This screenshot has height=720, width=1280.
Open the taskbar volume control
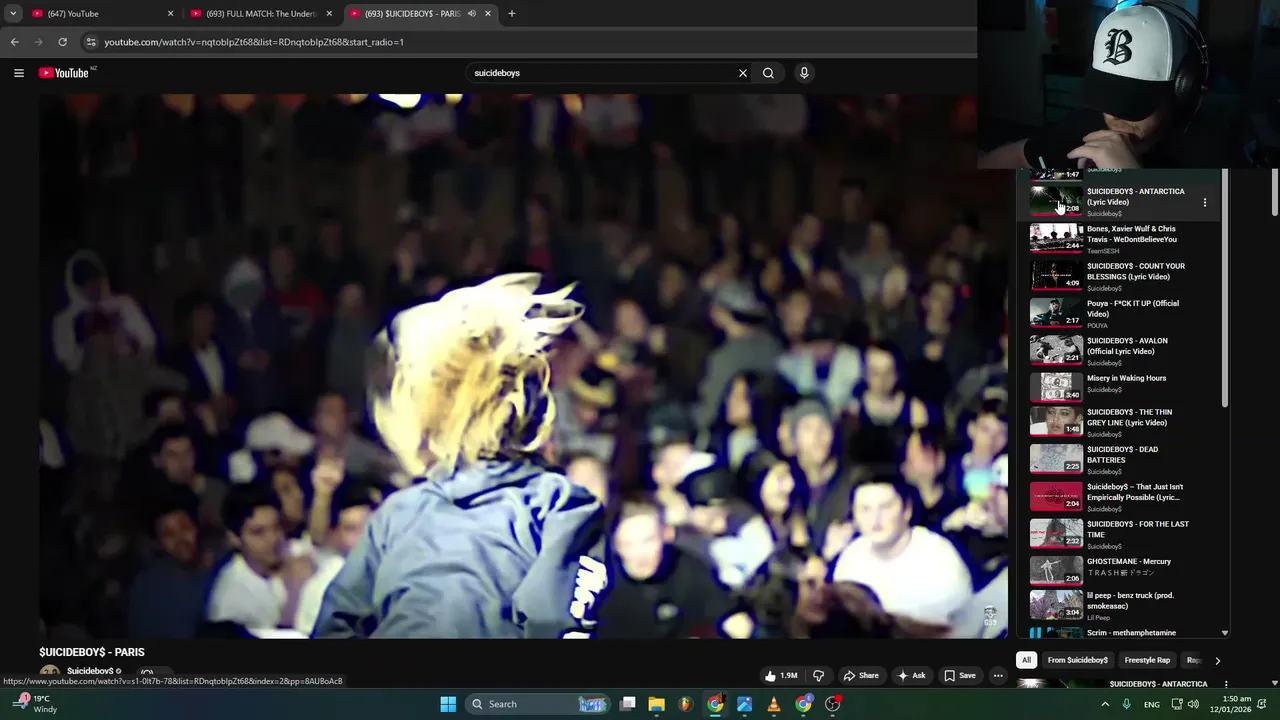1193,704
